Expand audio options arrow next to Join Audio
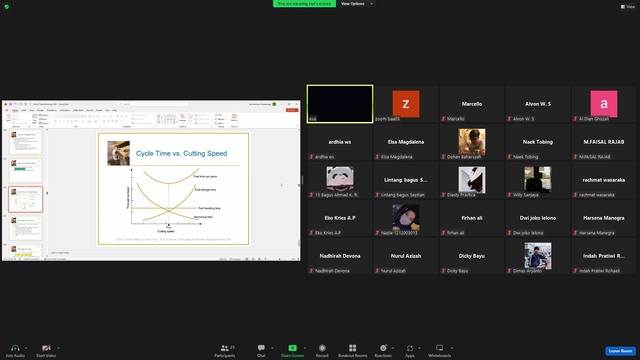The image size is (640, 360). 26,348
